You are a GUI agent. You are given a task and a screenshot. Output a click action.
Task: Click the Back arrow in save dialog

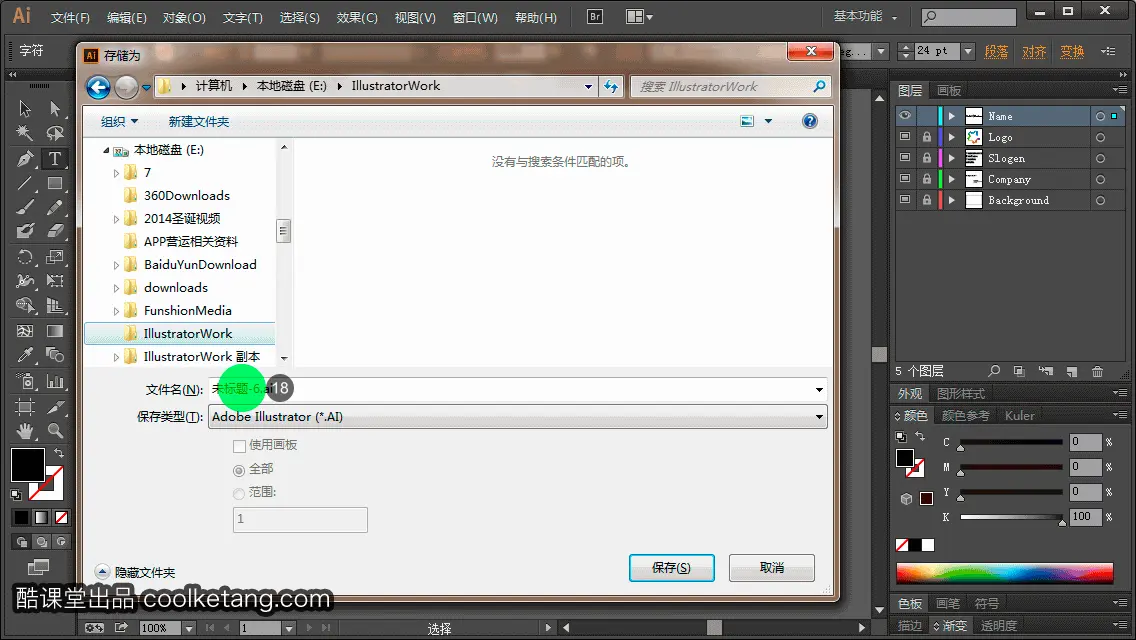[x=99, y=87]
